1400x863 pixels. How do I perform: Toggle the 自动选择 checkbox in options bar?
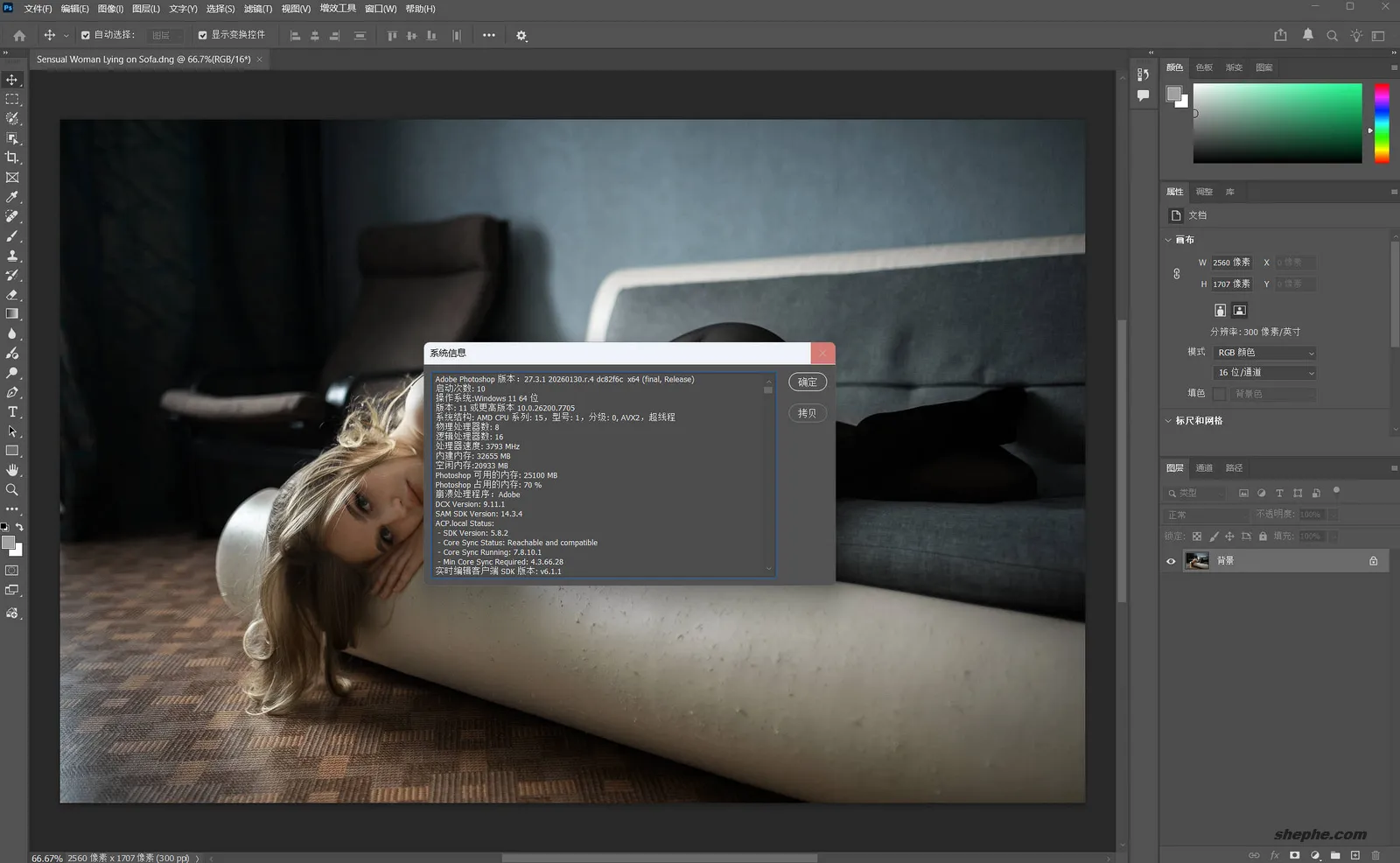pyautogui.click(x=85, y=35)
